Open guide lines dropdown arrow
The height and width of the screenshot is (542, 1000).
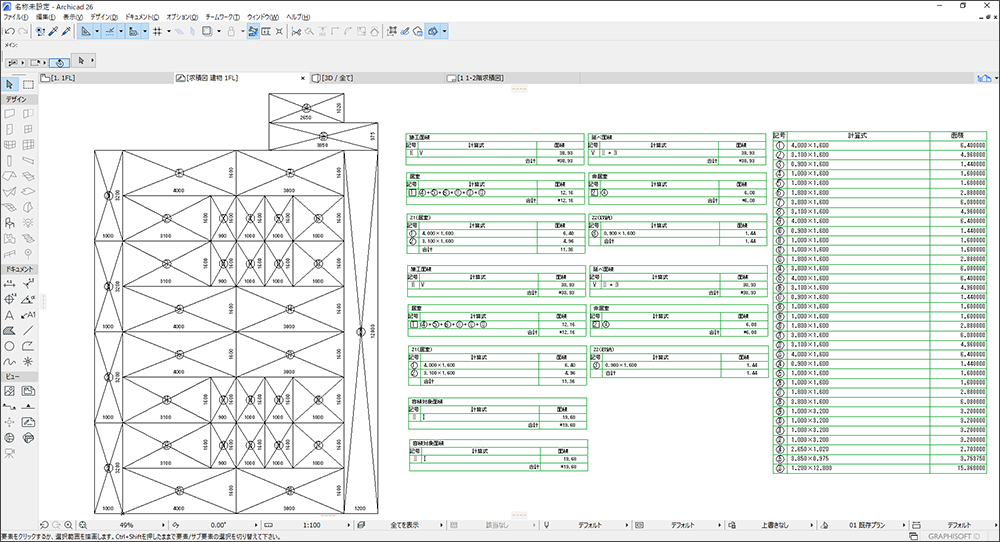(97, 31)
